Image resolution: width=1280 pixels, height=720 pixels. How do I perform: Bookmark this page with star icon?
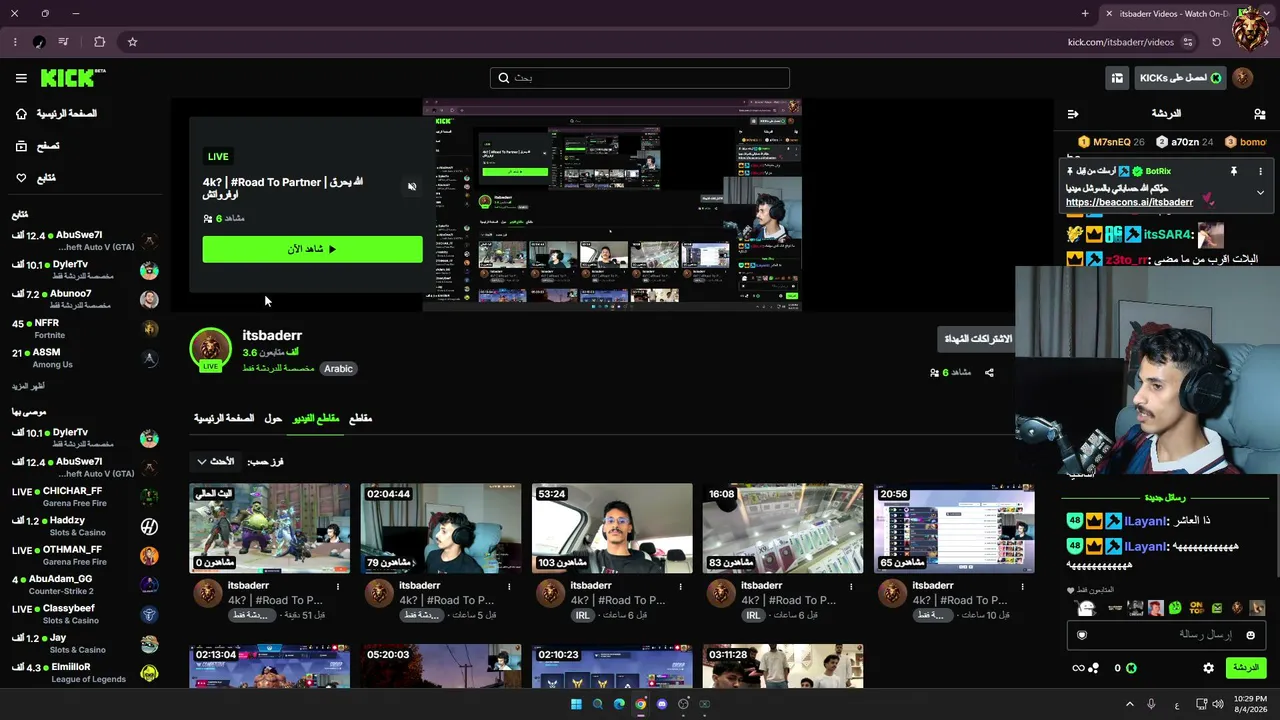pos(132,42)
